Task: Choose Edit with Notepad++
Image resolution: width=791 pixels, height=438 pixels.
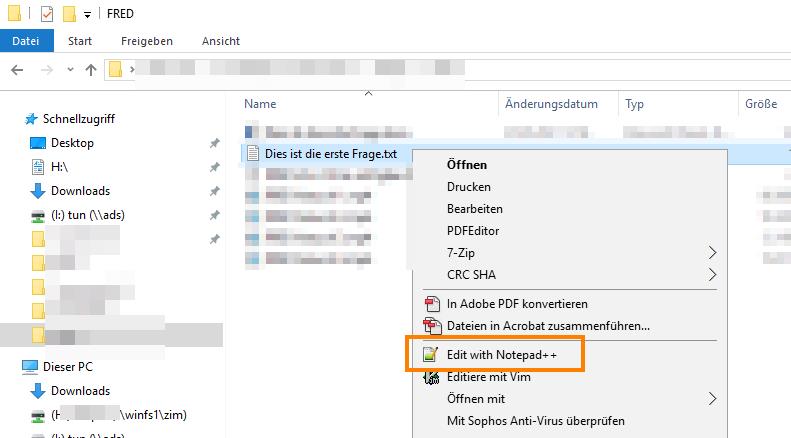Action: [x=501, y=355]
